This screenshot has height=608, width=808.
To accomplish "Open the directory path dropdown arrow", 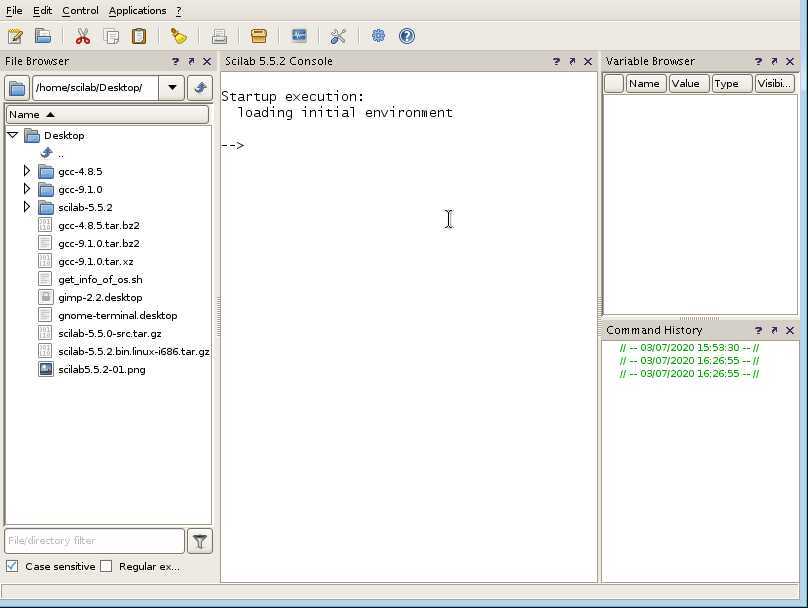I will 172,88.
